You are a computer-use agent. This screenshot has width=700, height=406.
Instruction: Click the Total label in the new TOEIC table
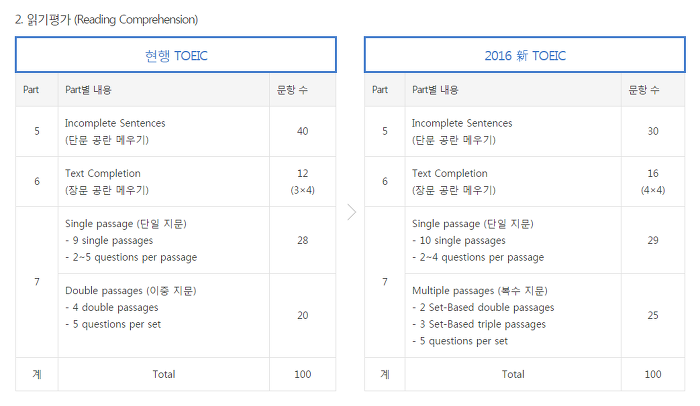(x=513, y=374)
